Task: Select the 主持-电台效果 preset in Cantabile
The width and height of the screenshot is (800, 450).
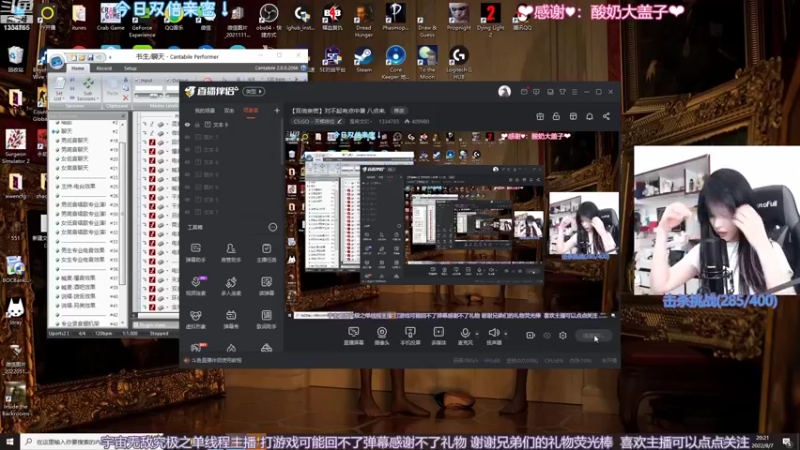Action: 78,186
